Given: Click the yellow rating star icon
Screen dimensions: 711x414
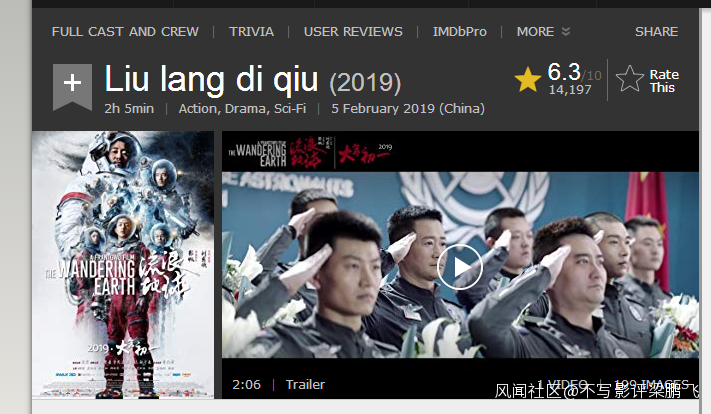Looking at the screenshot, I should [528, 80].
